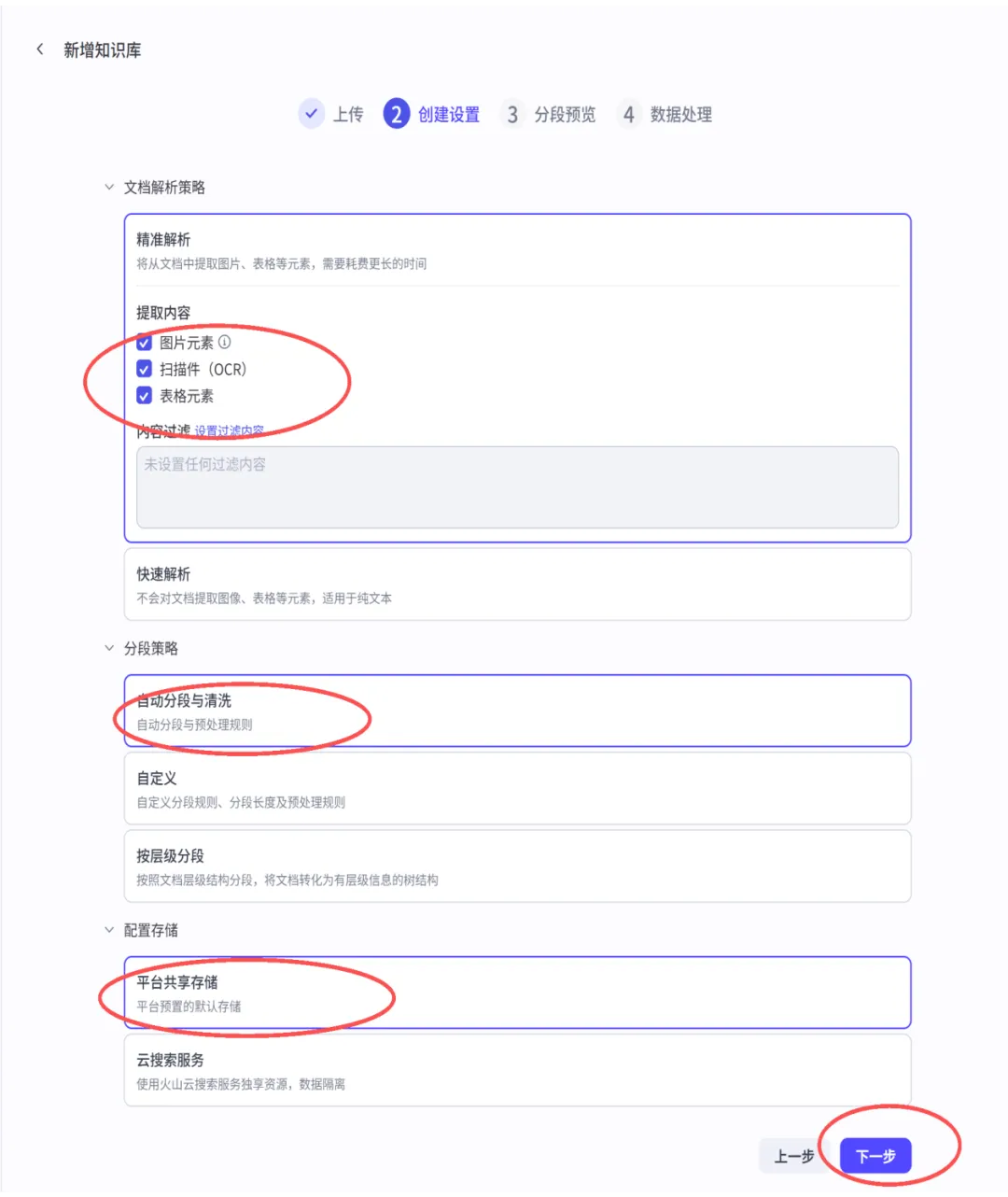
Task: Uncheck the 图片元素 checkbox
Action: [x=145, y=342]
